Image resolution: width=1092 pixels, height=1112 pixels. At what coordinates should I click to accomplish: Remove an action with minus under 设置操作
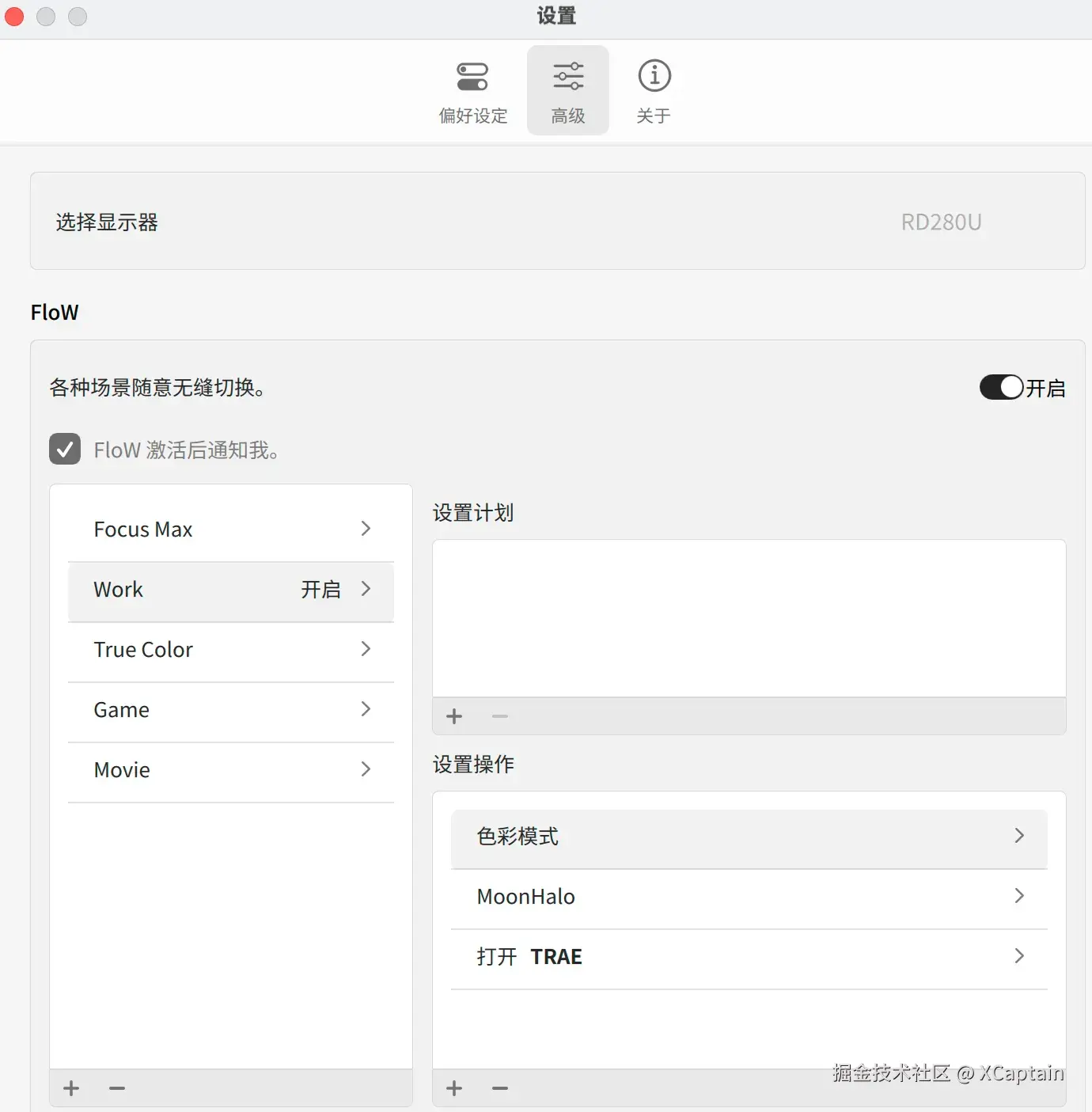click(500, 1088)
